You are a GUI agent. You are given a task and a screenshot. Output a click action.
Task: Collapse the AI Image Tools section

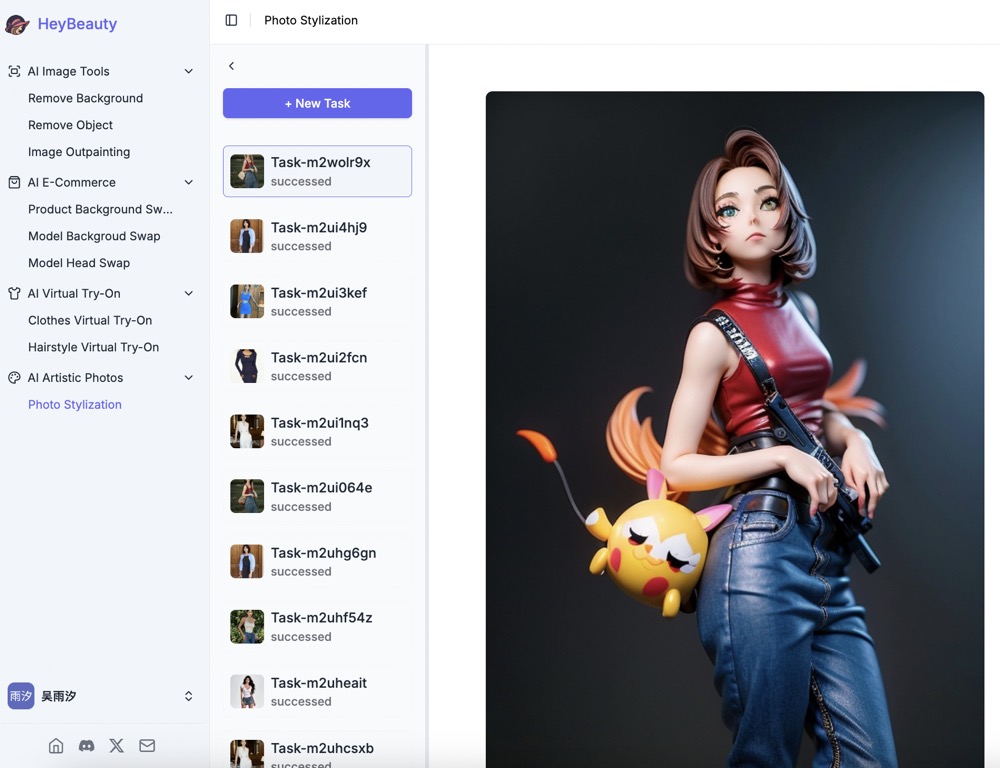pos(189,71)
